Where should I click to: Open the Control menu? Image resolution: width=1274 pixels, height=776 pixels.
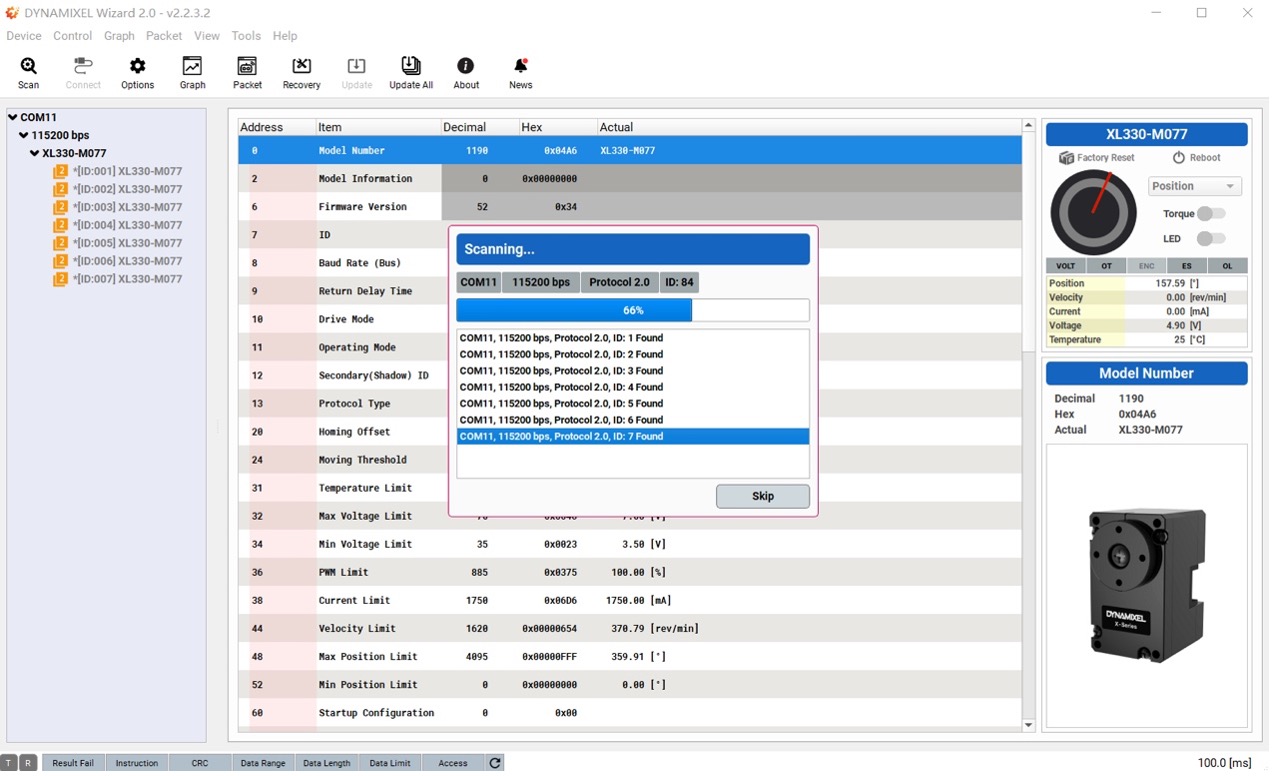pos(73,36)
